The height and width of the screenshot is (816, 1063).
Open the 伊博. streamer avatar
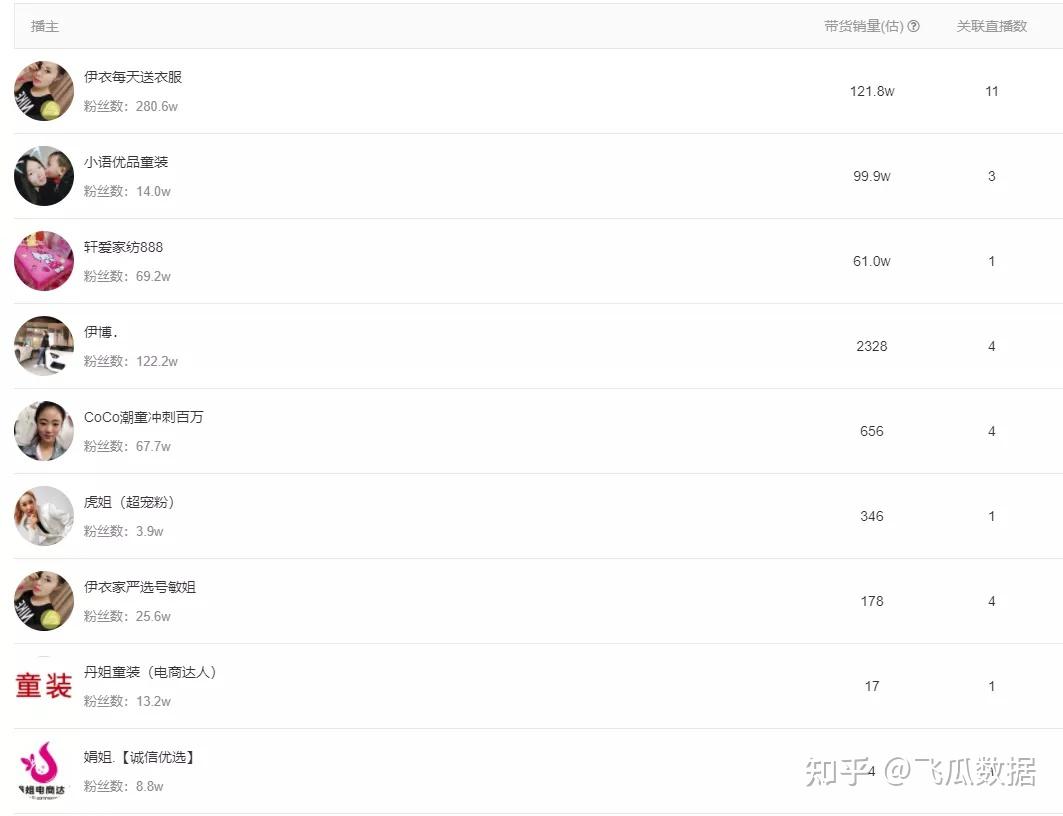(x=44, y=346)
